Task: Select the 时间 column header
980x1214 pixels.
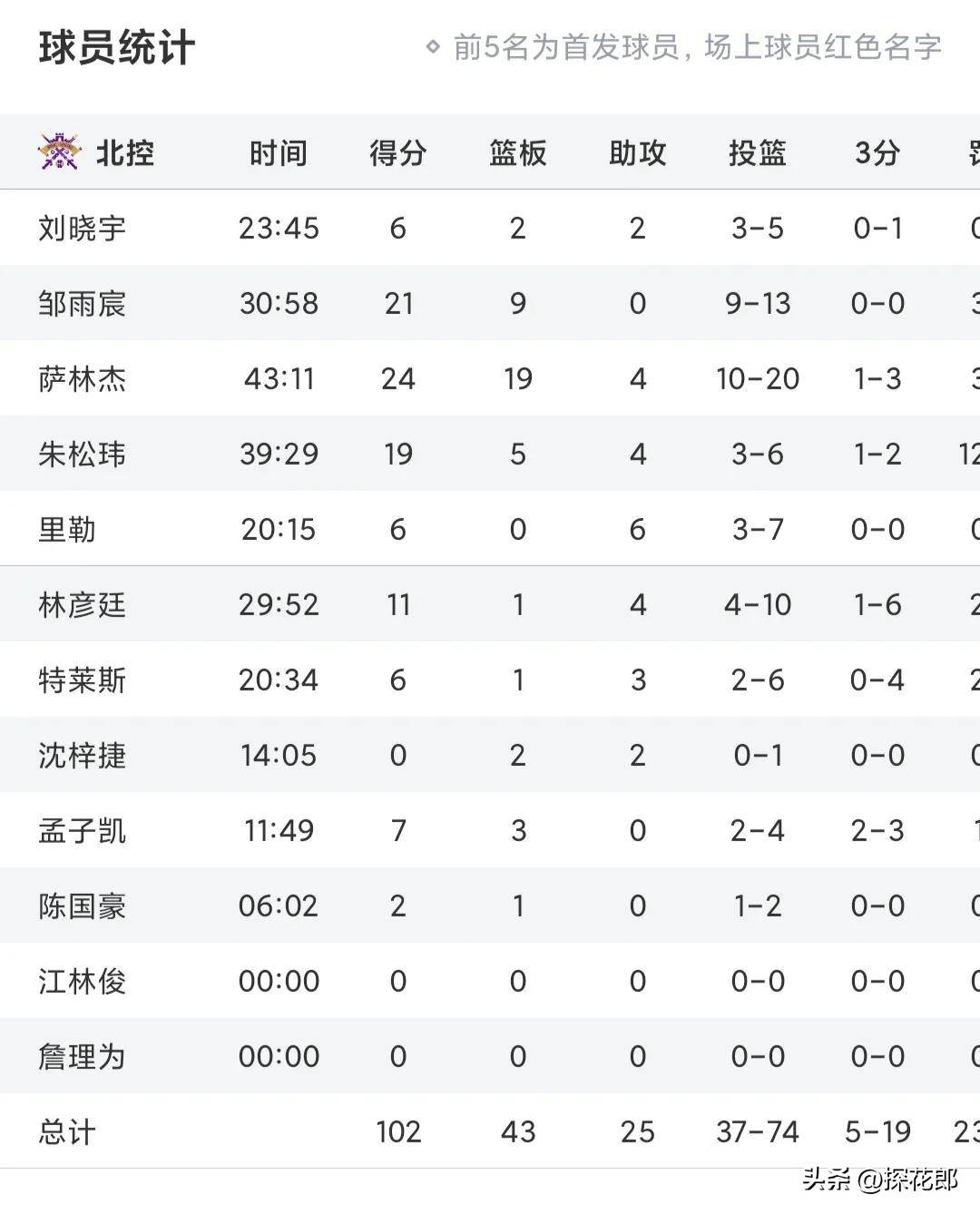Action: coord(279,152)
